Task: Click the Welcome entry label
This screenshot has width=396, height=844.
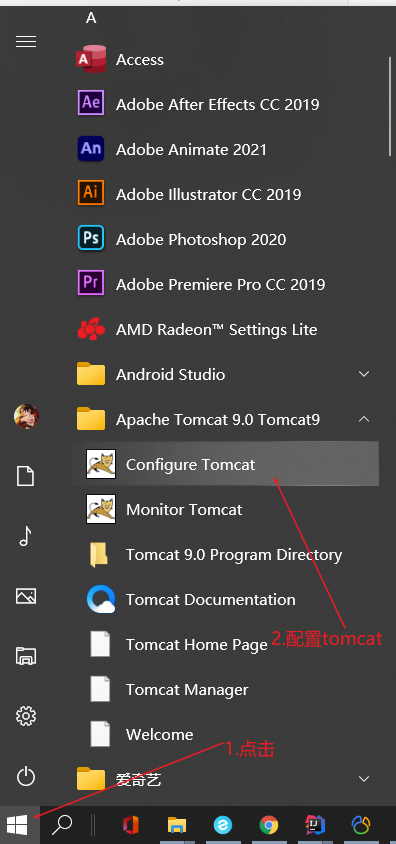Action: (x=159, y=734)
